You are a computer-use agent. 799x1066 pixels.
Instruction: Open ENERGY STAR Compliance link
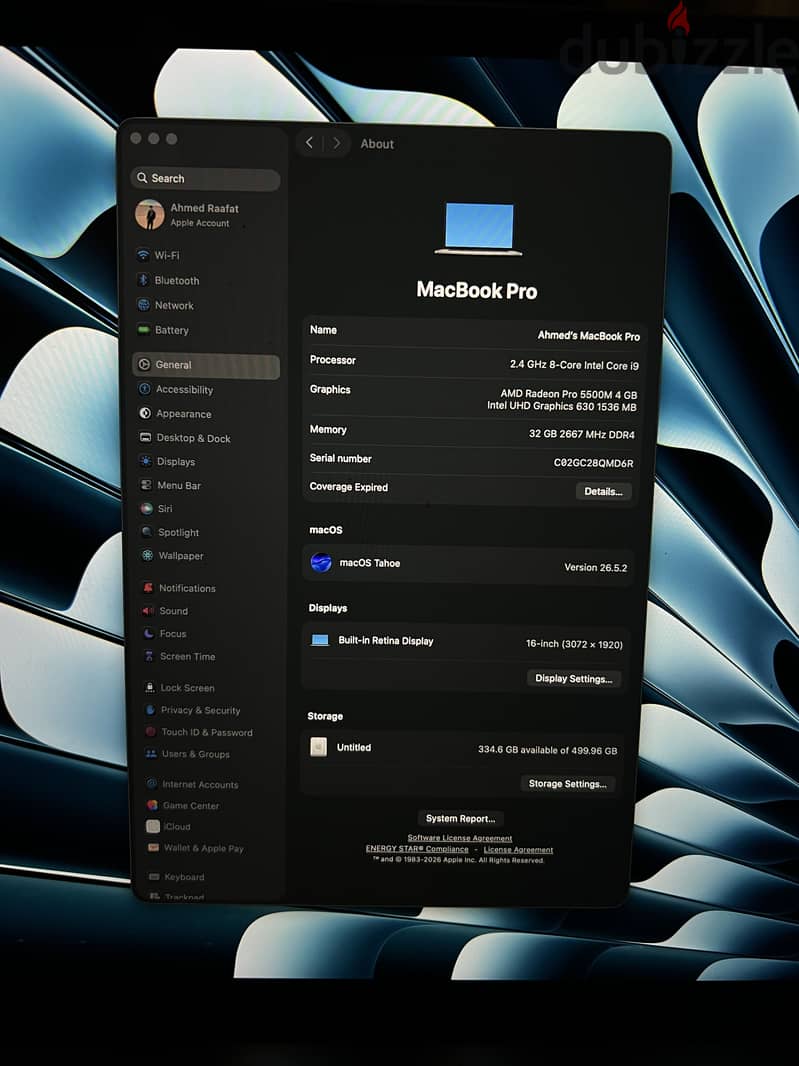pyautogui.click(x=417, y=848)
